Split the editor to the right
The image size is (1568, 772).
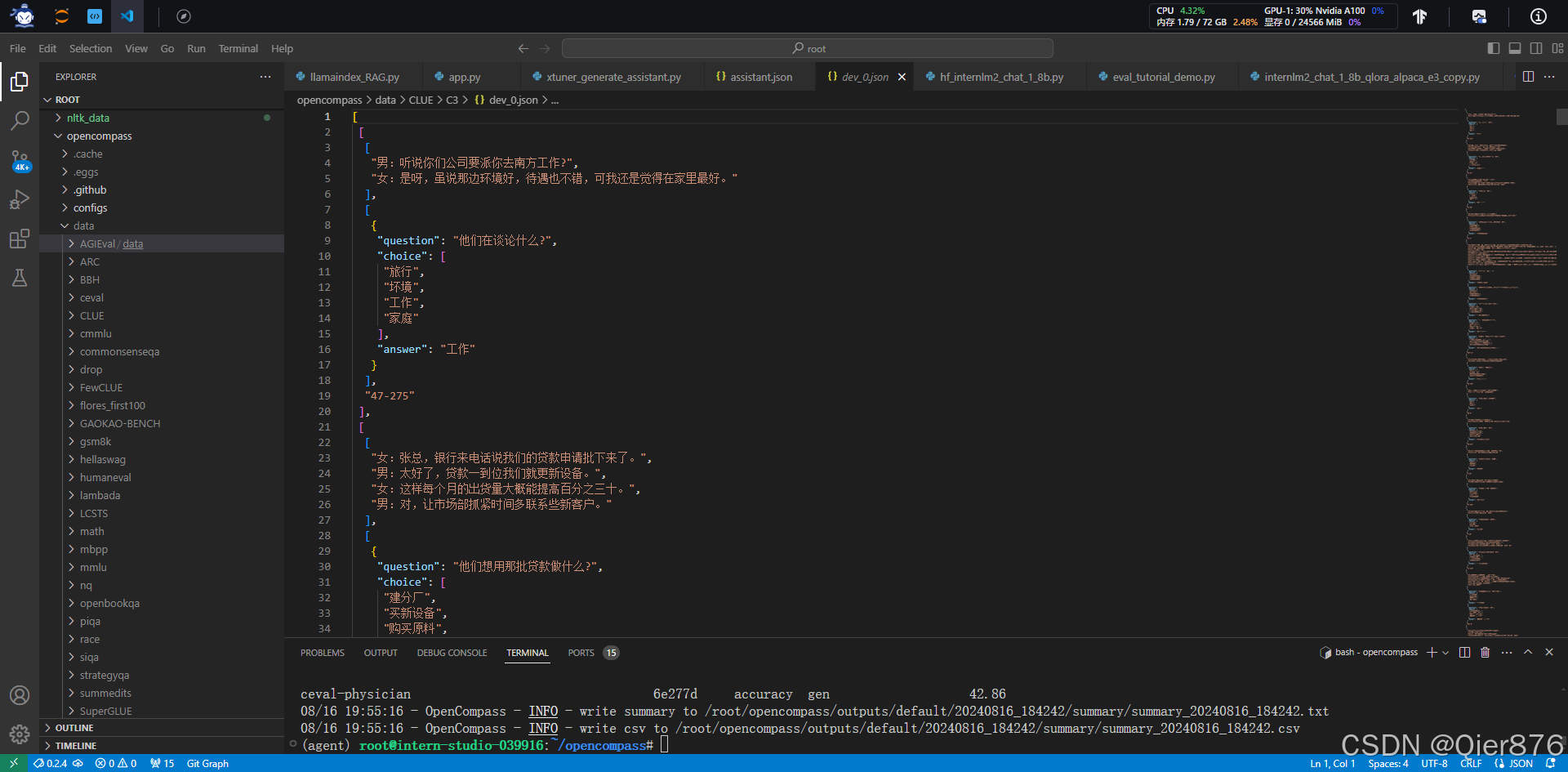[1528, 77]
